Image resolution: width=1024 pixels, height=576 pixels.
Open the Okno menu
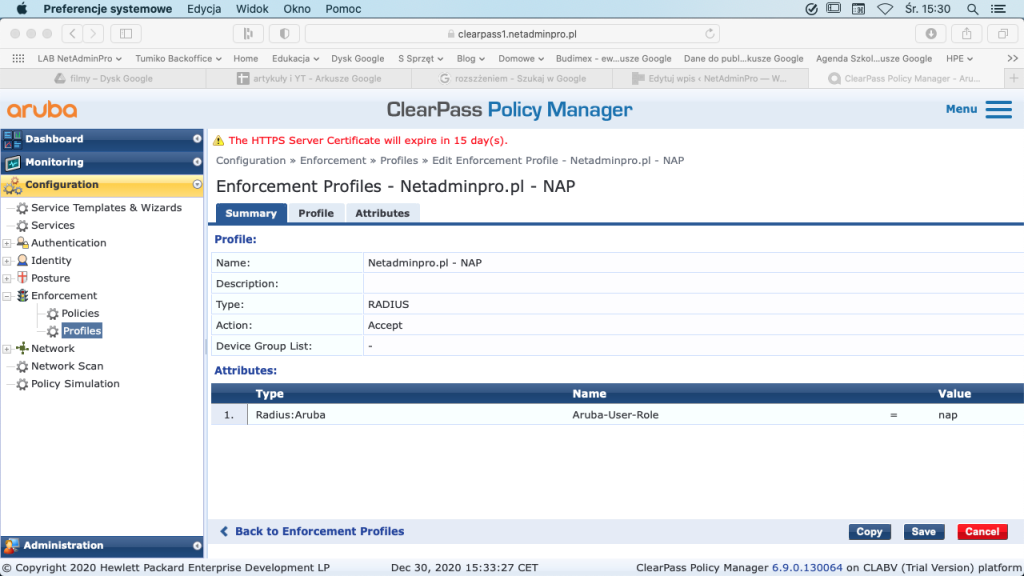296,8
